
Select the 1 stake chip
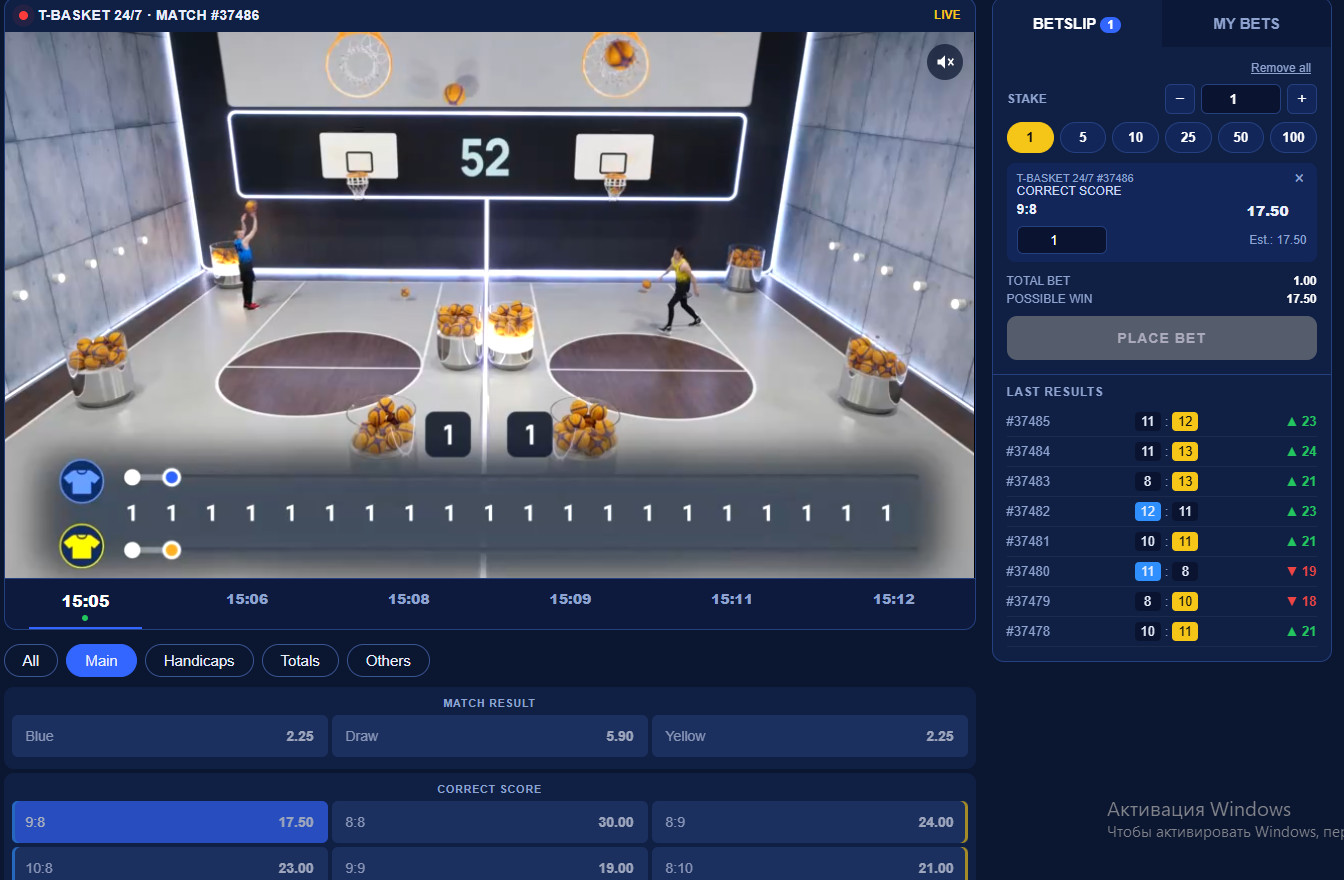[x=1030, y=137]
